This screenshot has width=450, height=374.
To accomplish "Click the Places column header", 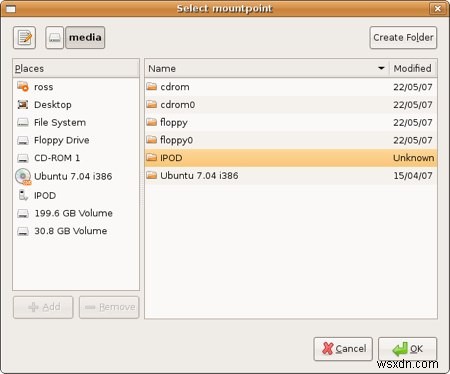I will pyautogui.click(x=76, y=69).
